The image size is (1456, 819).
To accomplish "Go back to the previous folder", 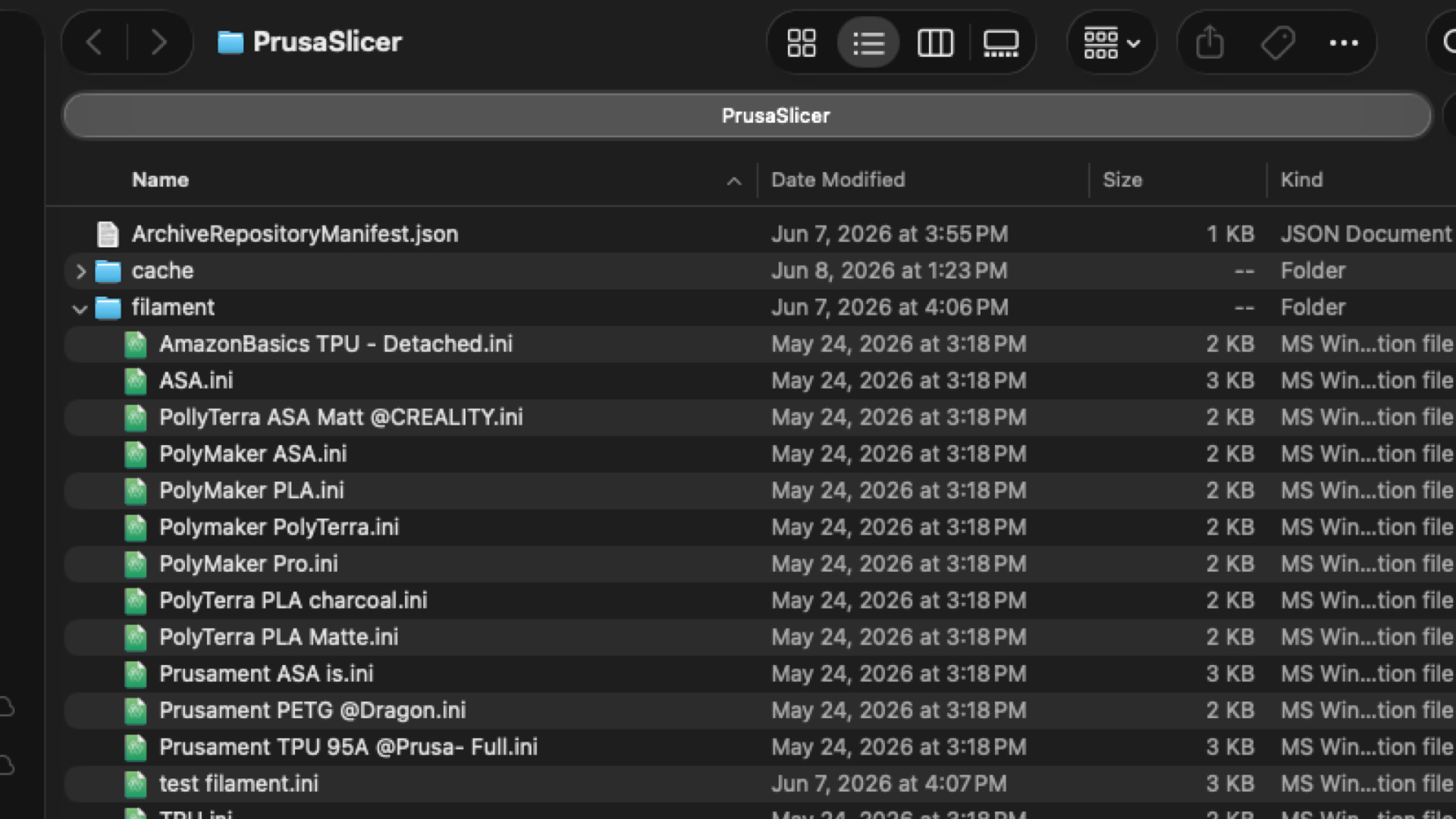I will pos(94,42).
